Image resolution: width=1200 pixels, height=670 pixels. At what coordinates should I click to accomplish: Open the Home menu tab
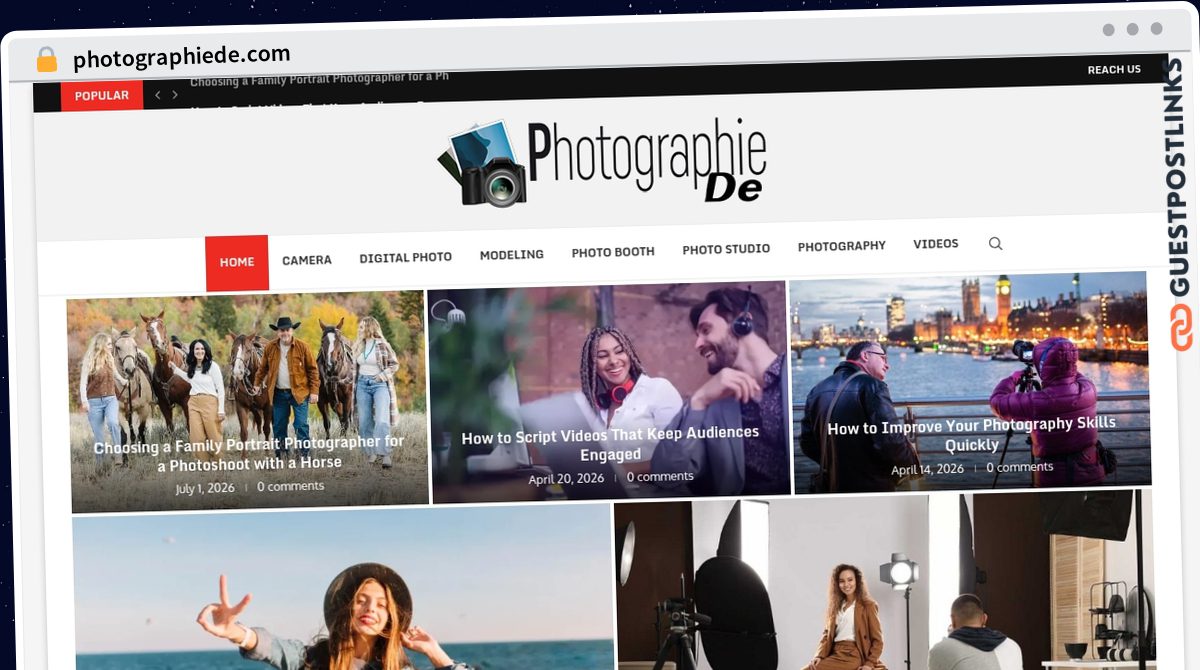click(237, 263)
